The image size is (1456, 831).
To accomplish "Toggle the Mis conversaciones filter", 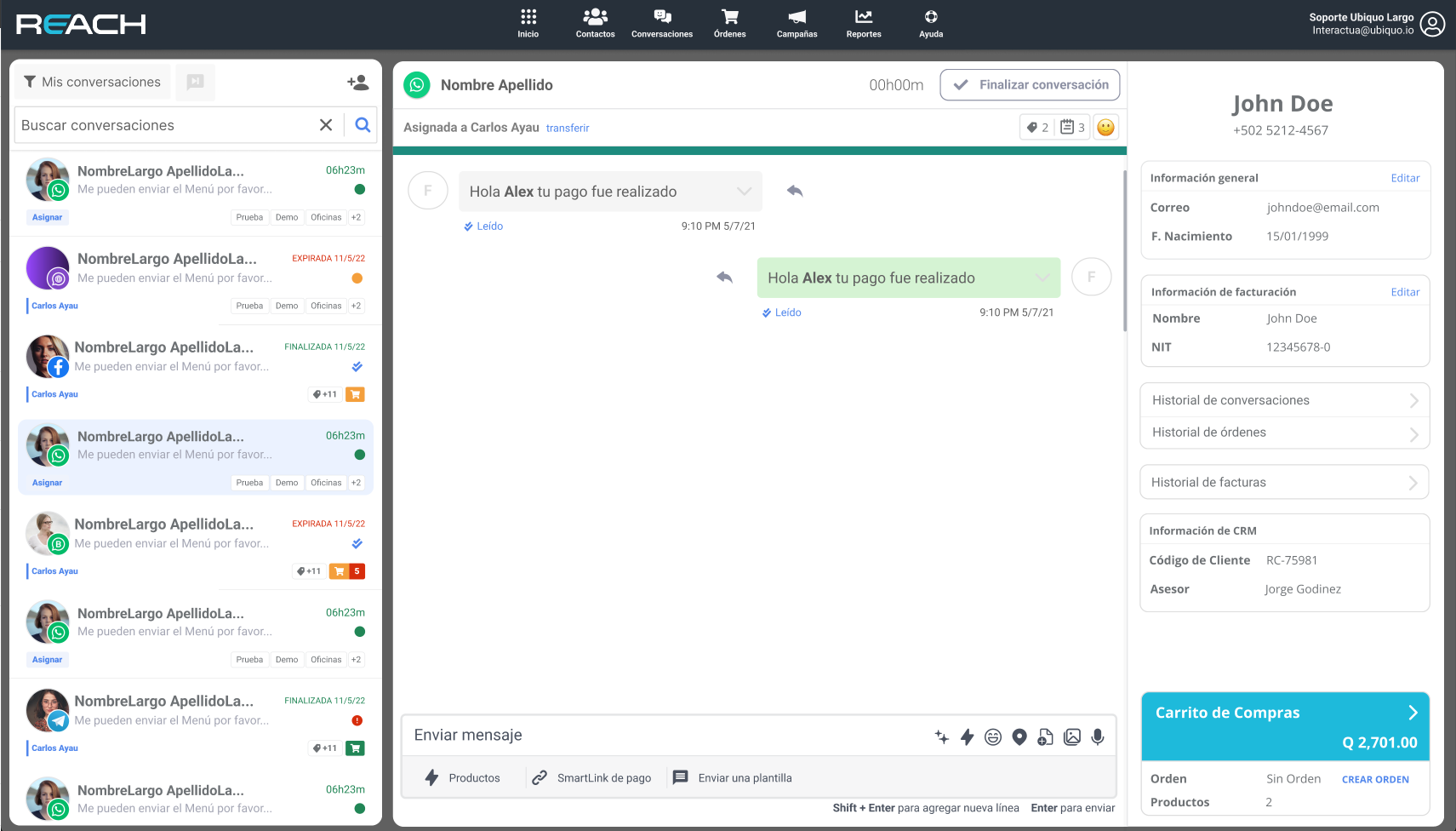I will [93, 83].
